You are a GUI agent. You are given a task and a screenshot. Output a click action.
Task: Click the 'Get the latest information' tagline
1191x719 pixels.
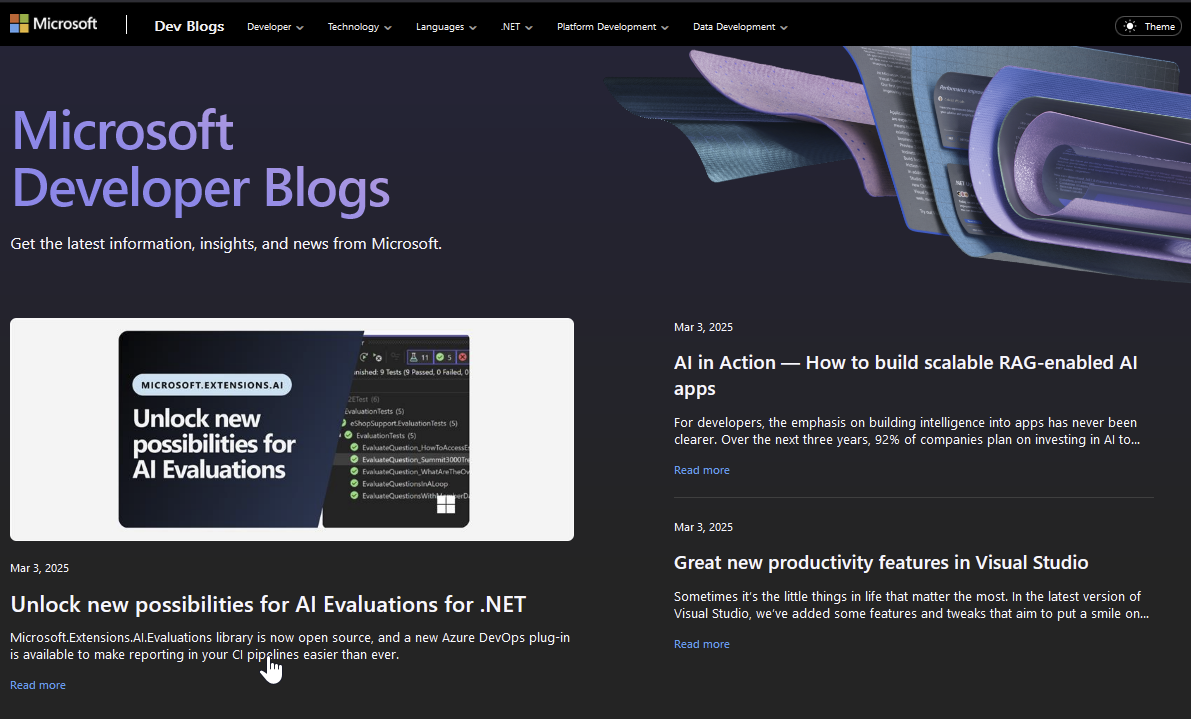[226, 244]
